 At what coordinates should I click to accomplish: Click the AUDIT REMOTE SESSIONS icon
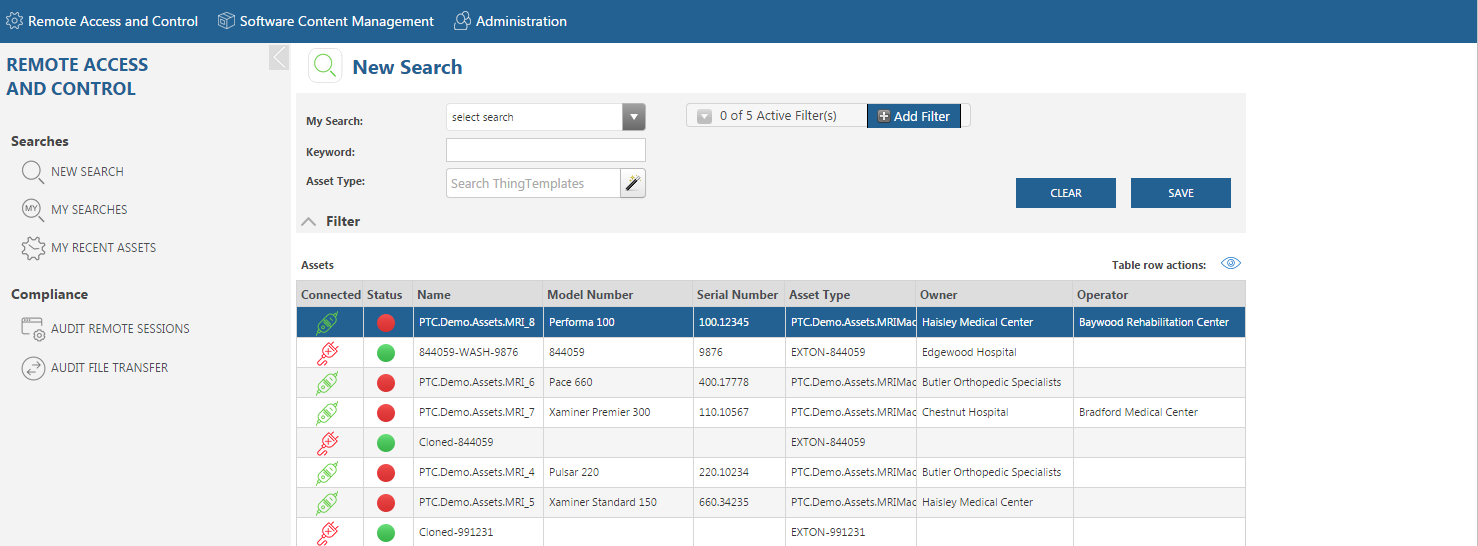pos(33,329)
